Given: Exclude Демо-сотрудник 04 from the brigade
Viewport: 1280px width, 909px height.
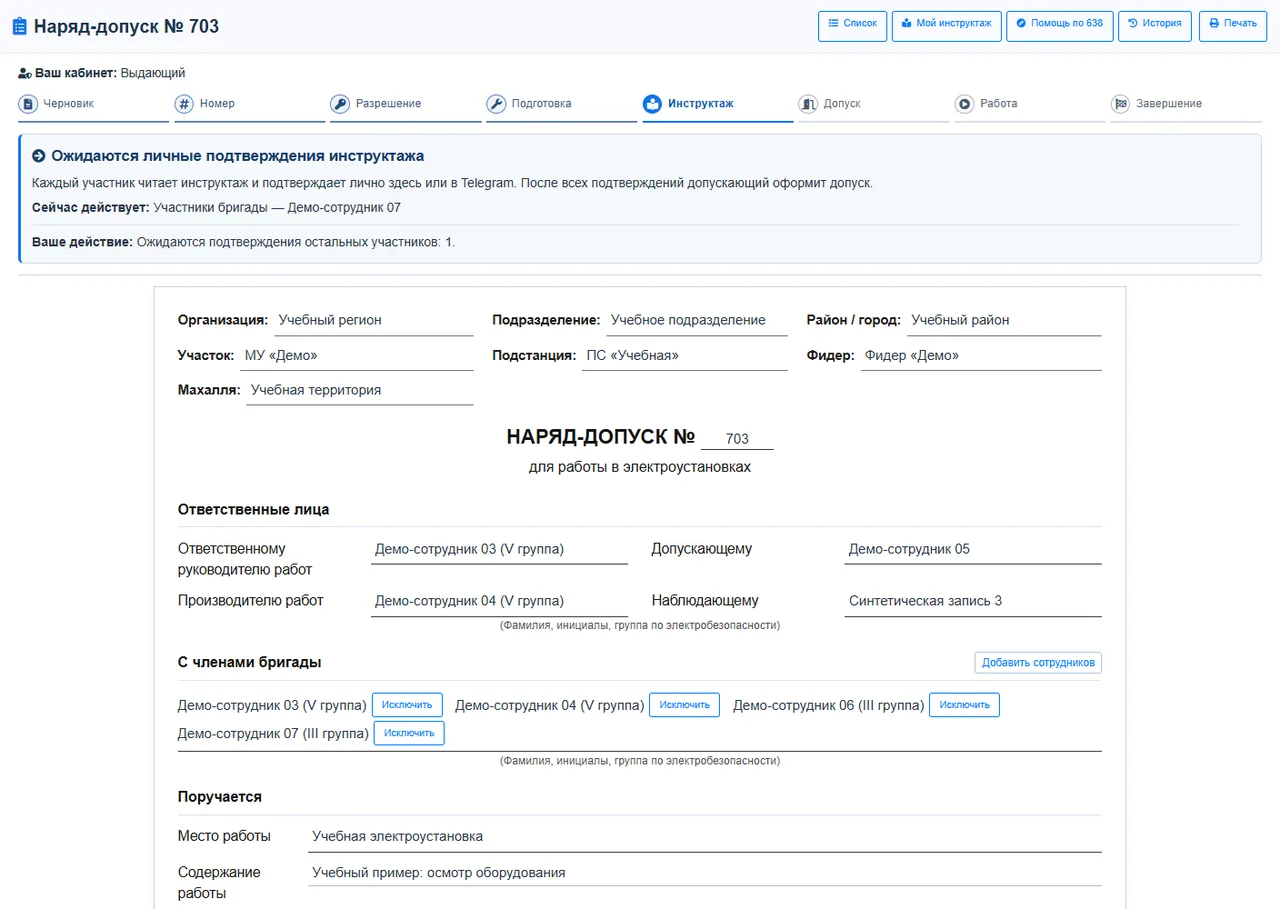Looking at the screenshot, I should click(x=684, y=705).
